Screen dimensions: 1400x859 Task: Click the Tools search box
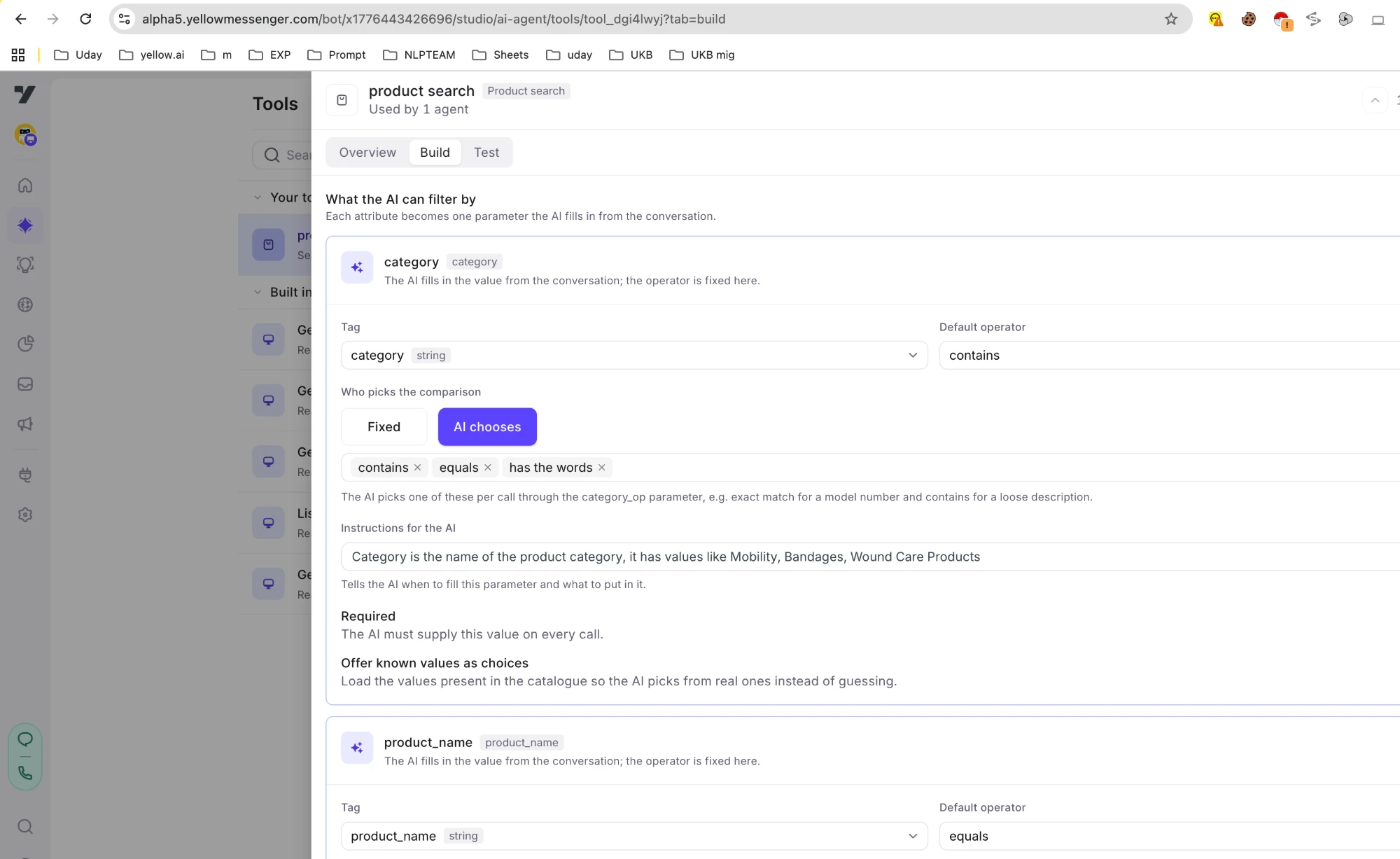[282, 155]
